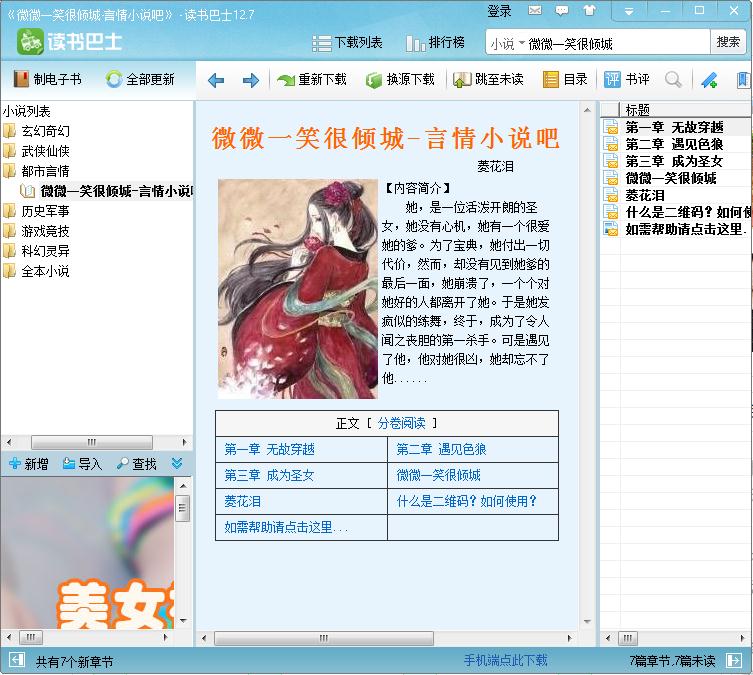Select 如需帮助请点击这里 row in chapter list

click(x=676, y=229)
